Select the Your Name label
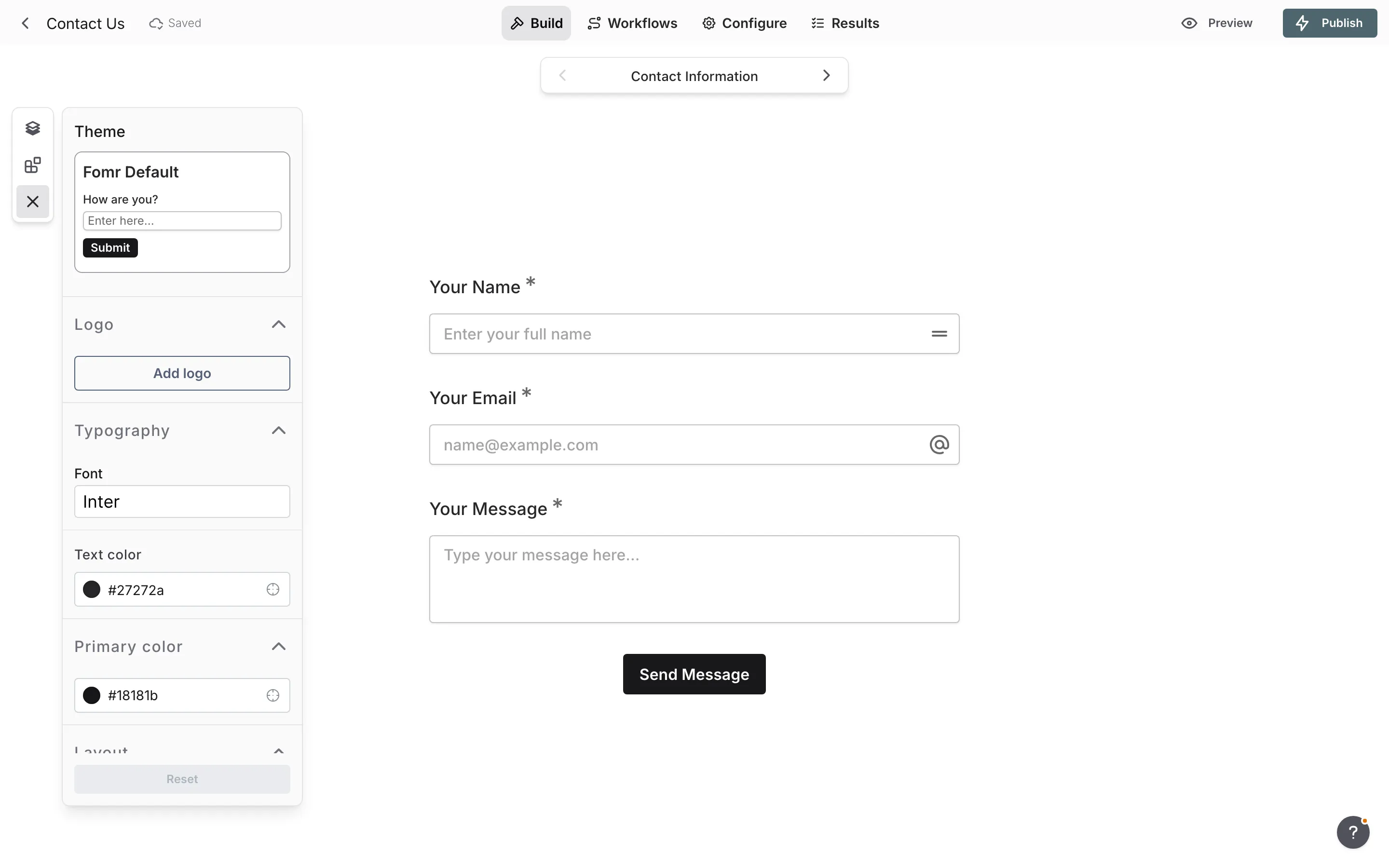The image size is (1389, 868). (x=475, y=287)
